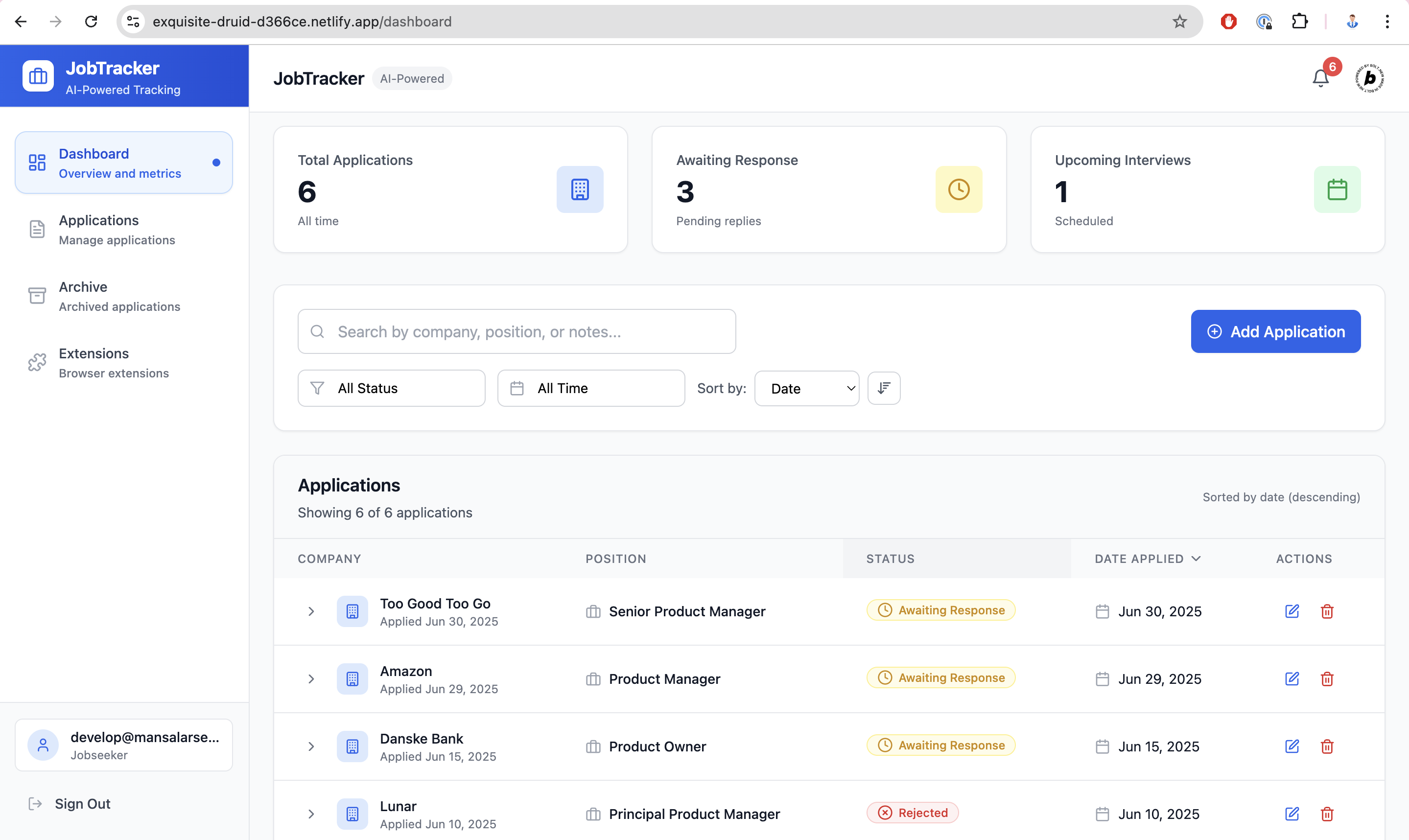Toggle sort direction button
This screenshot has width=1409, height=840.
pyautogui.click(x=884, y=388)
